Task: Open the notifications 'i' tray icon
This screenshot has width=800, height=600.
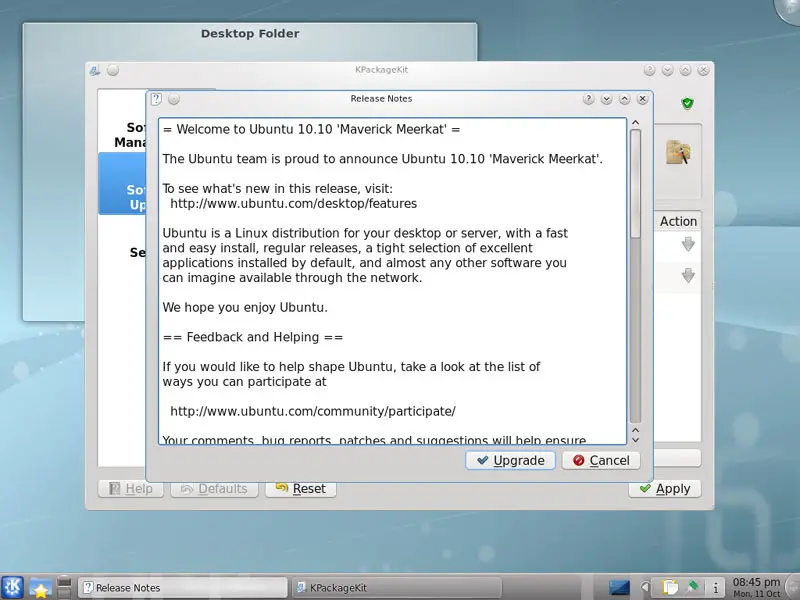Action: pyautogui.click(x=716, y=587)
